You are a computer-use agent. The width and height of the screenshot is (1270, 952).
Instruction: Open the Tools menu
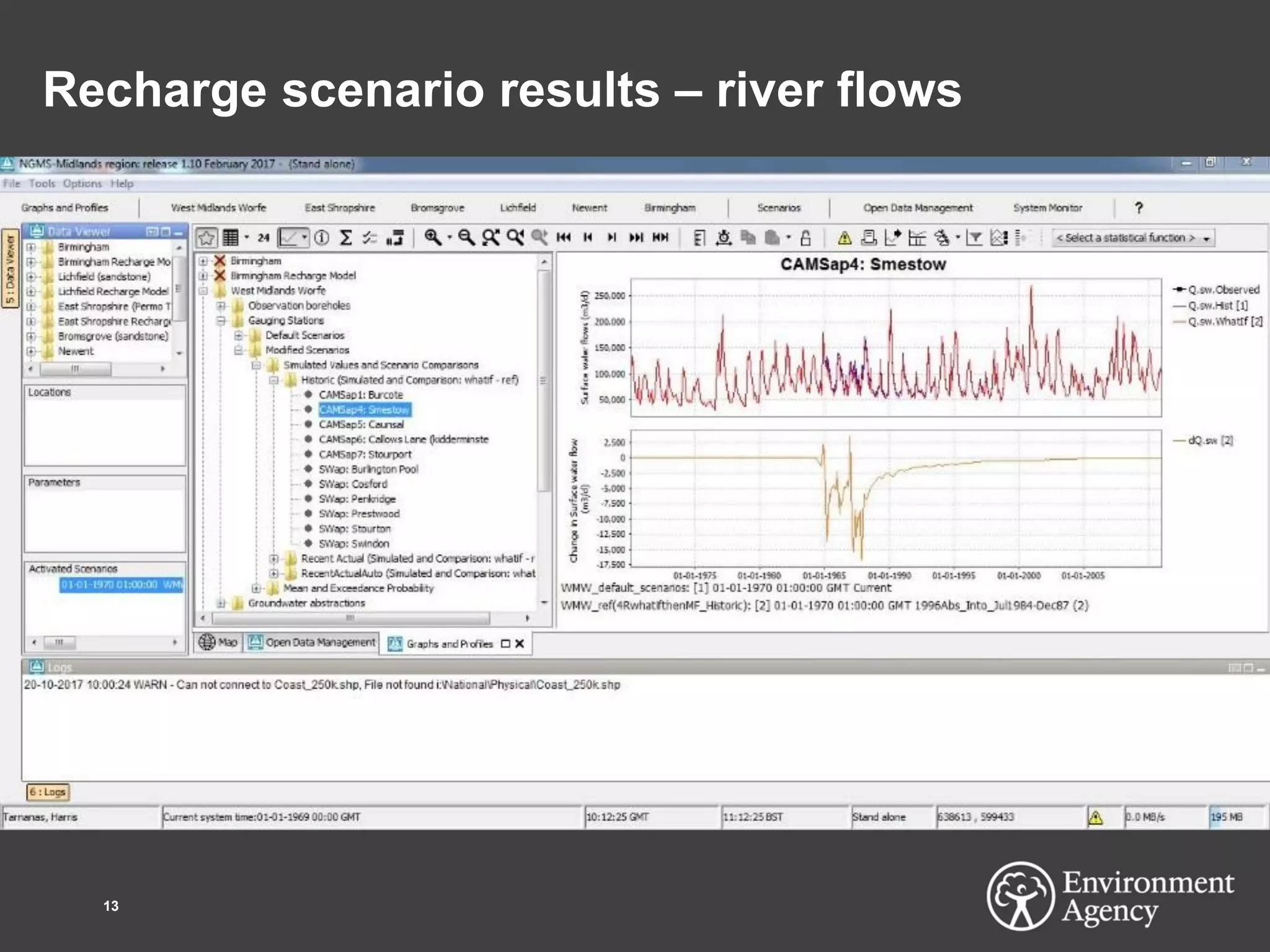[x=42, y=183]
